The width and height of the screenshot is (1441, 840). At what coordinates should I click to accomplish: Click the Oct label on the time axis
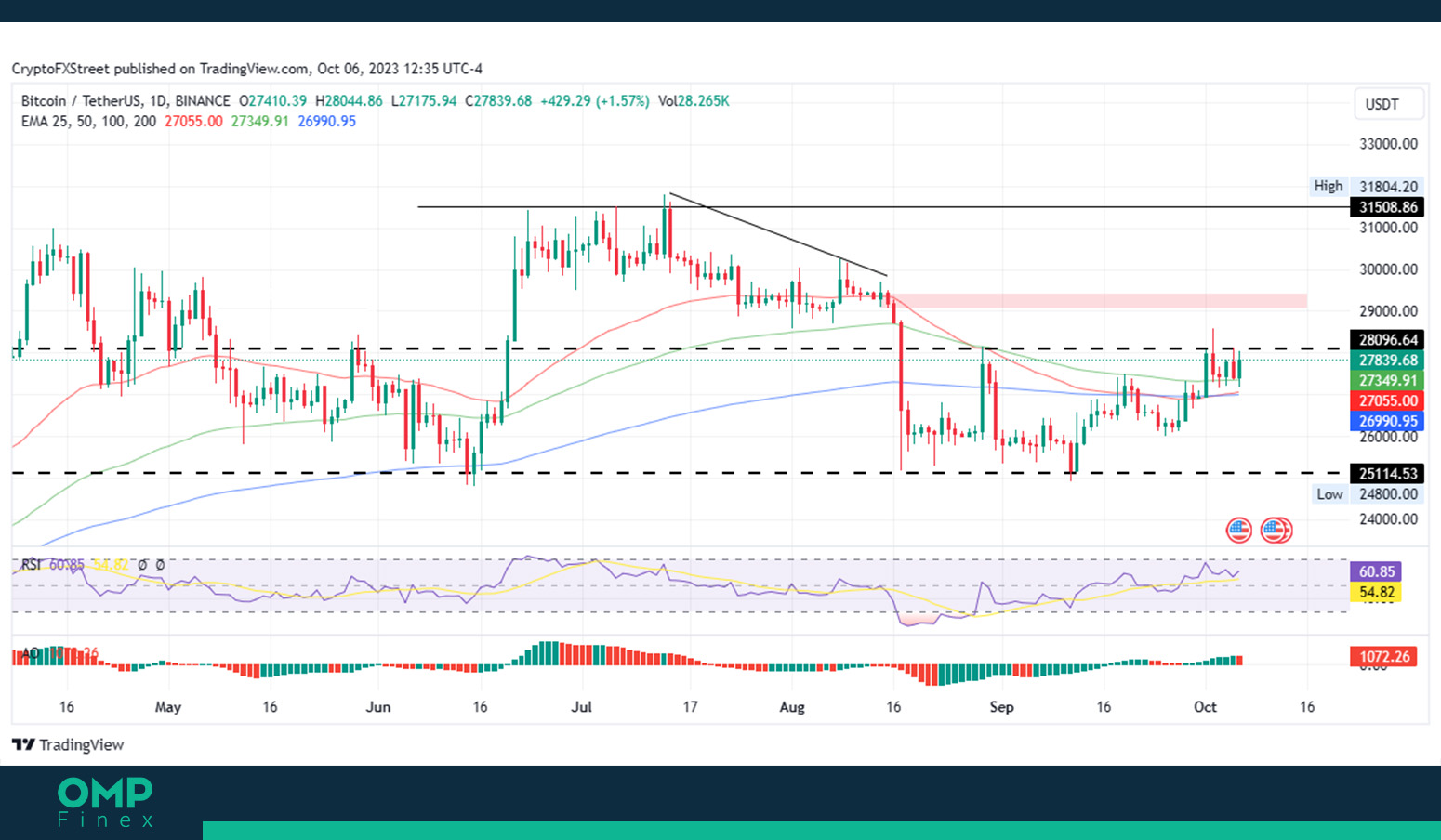tap(1205, 707)
